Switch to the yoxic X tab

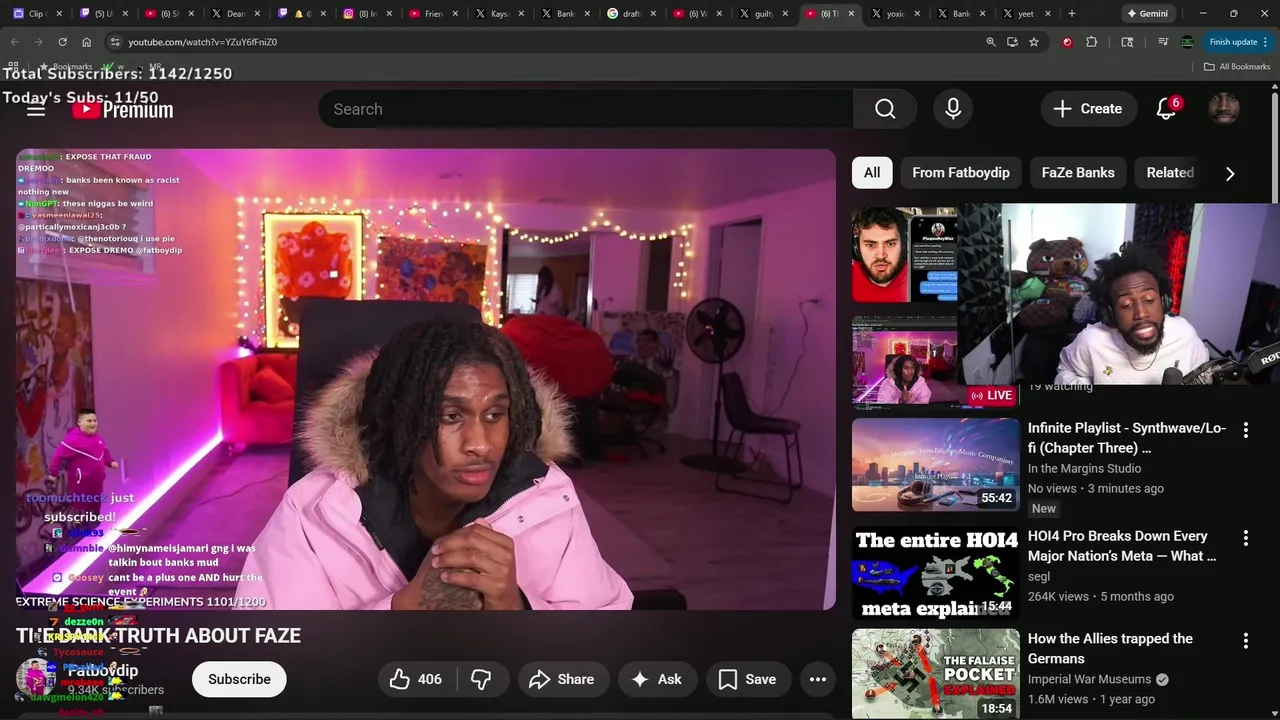895,14
